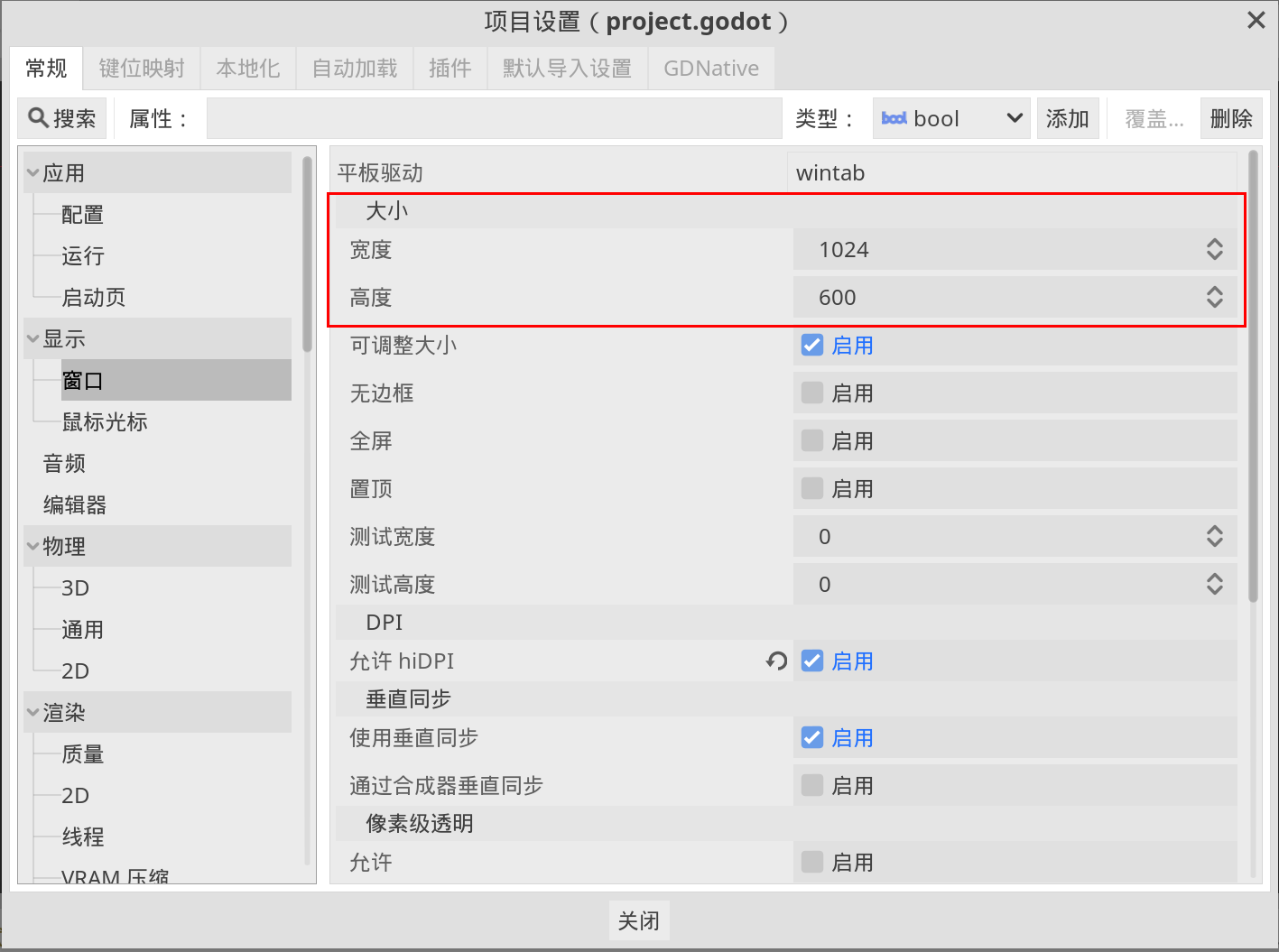1279x952 pixels.
Task: Enable 通过合成器垂直同步 checkbox
Action: pos(812,785)
